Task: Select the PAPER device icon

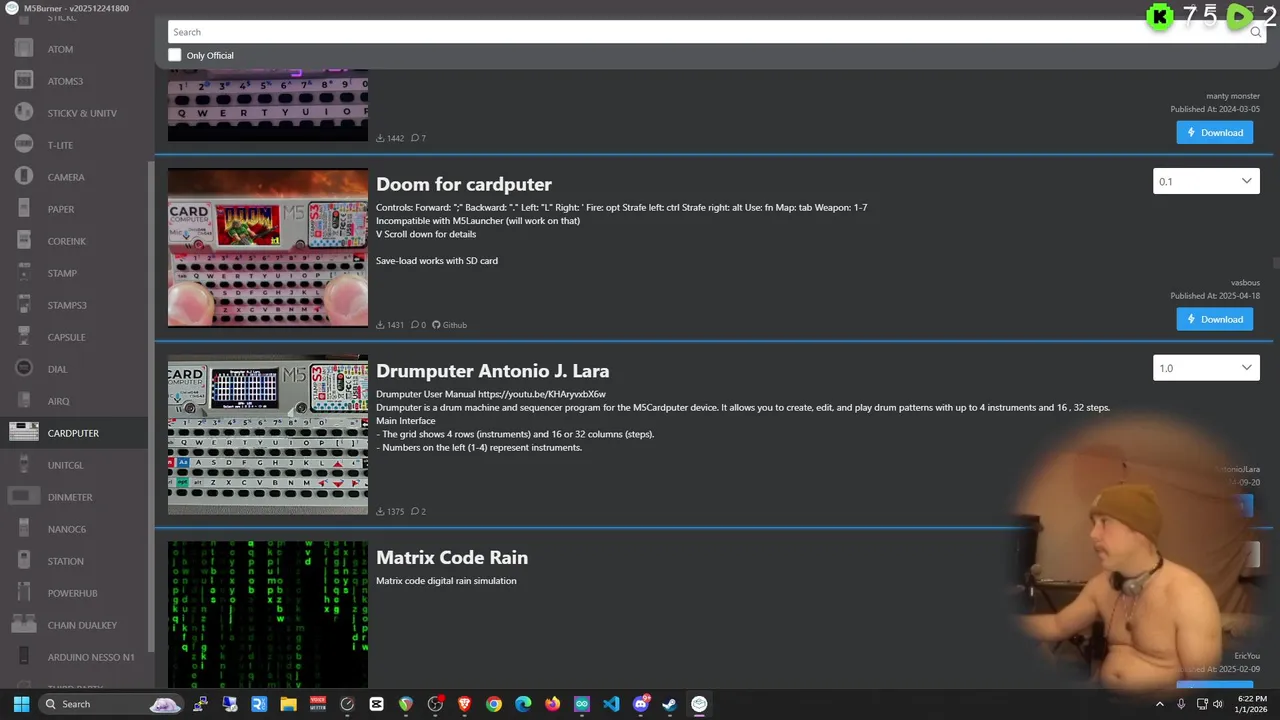Action: (x=24, y=209)
